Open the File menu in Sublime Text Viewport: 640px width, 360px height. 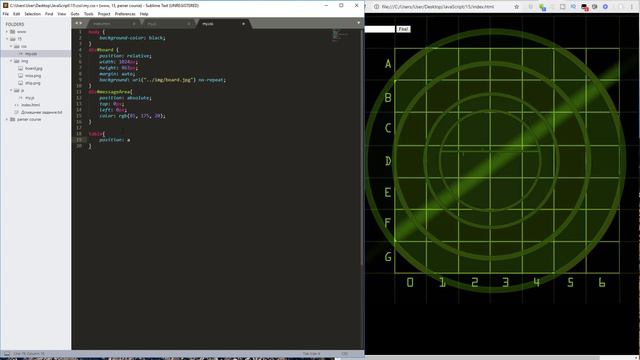(x=6, y=14)
